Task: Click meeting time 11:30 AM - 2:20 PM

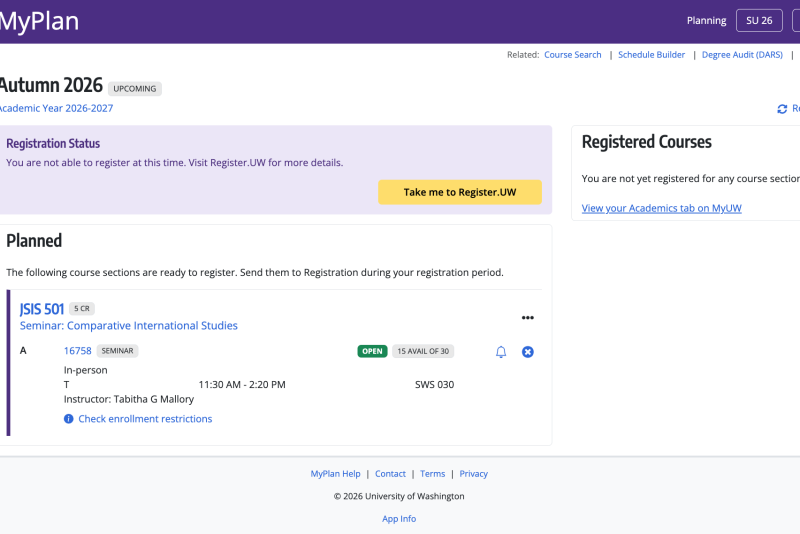Action: (x=242, y=385)
